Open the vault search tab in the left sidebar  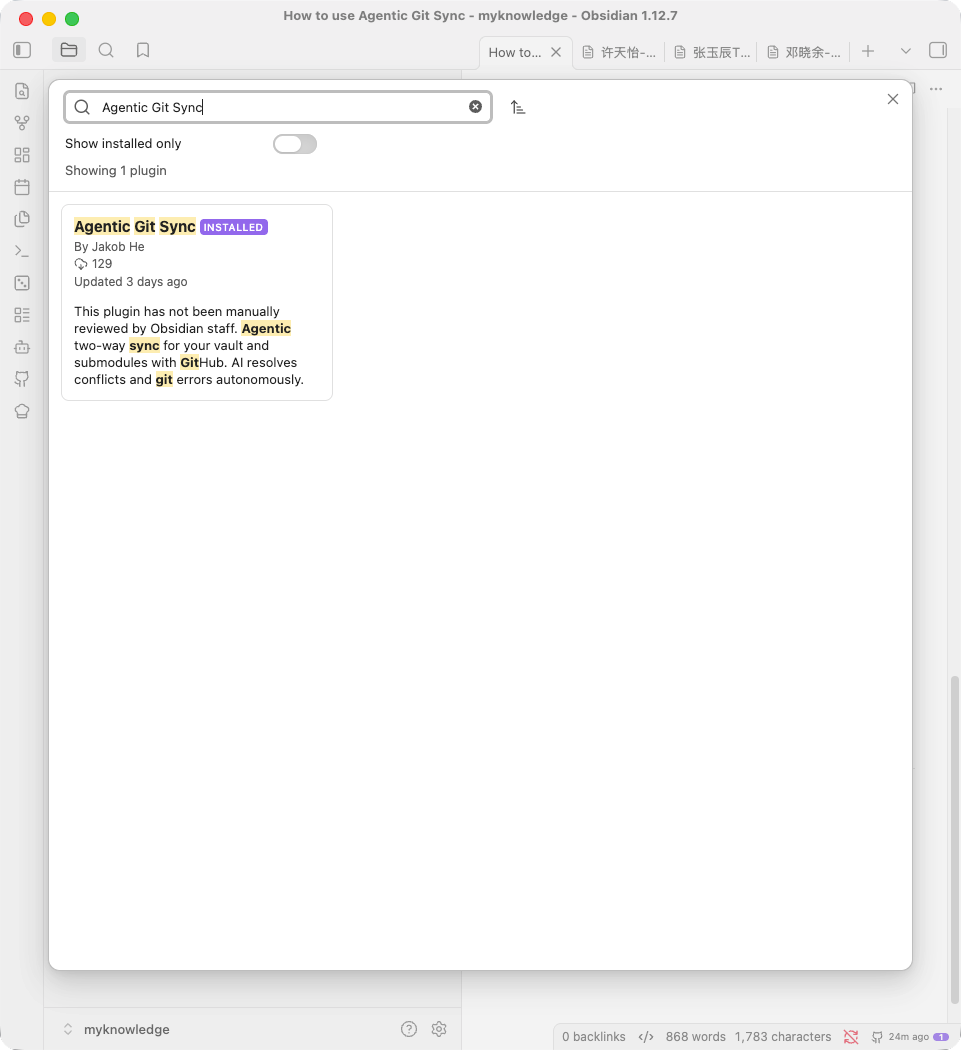pyautogui.click(x=106, y=50)
